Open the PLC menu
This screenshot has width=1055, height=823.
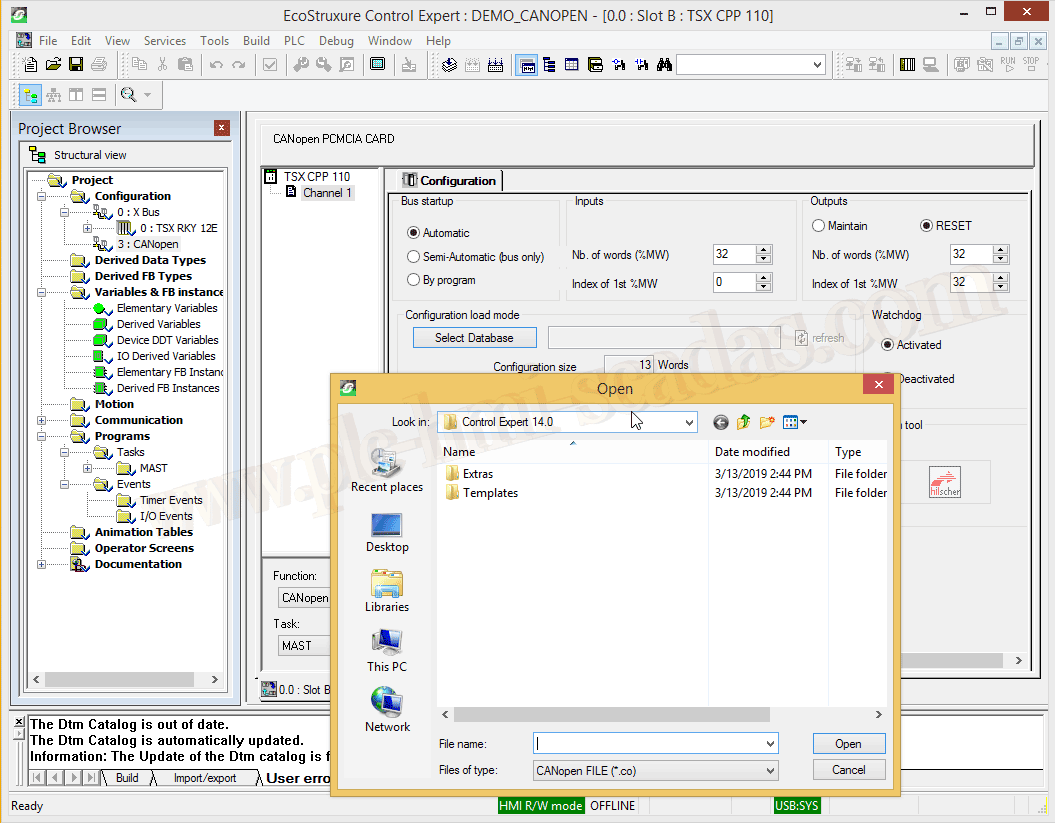coord(294,41)
